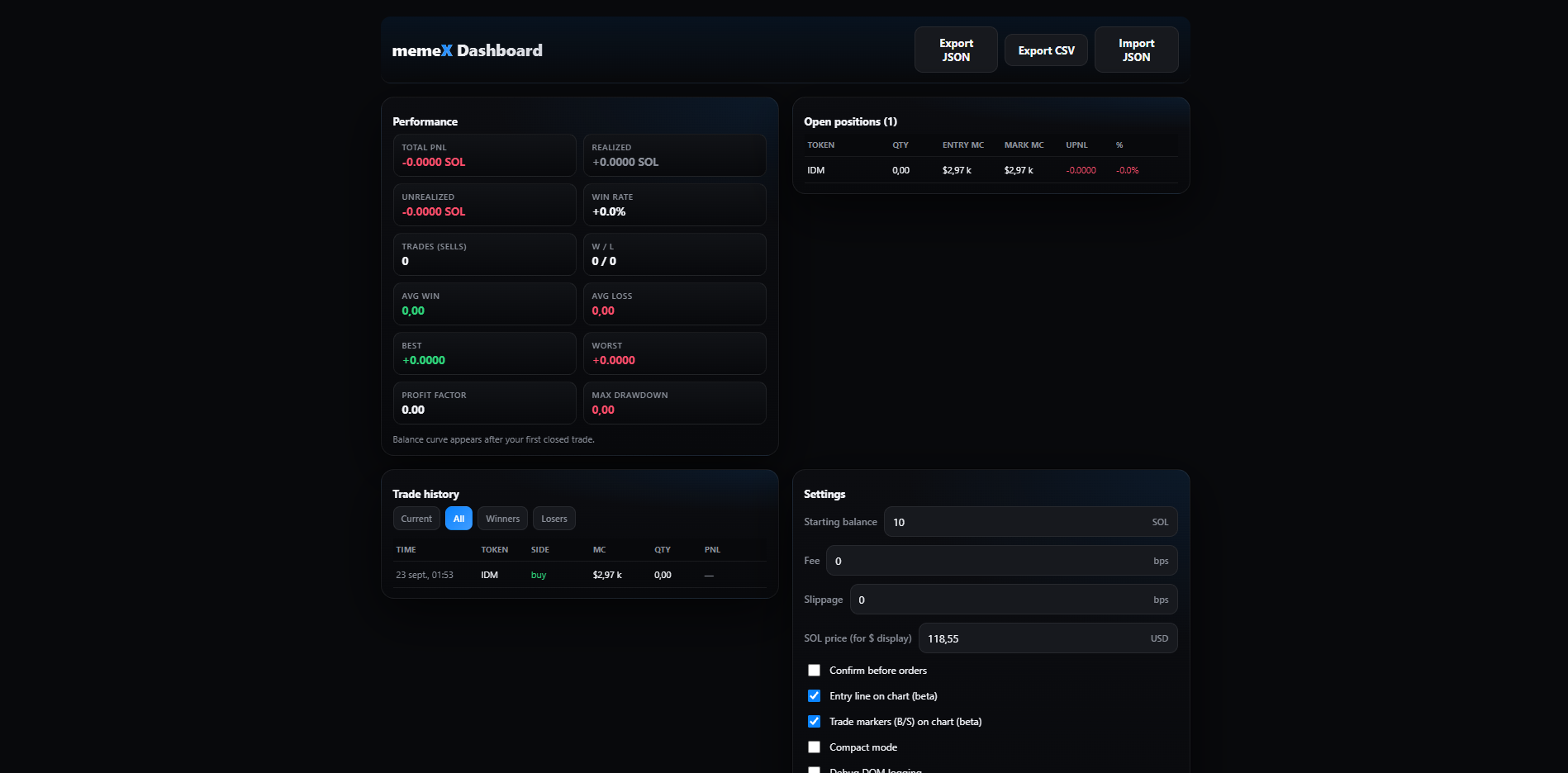Click the SIDE header in Trade history
The image size is (1568, 773).
tap(539, 550)
